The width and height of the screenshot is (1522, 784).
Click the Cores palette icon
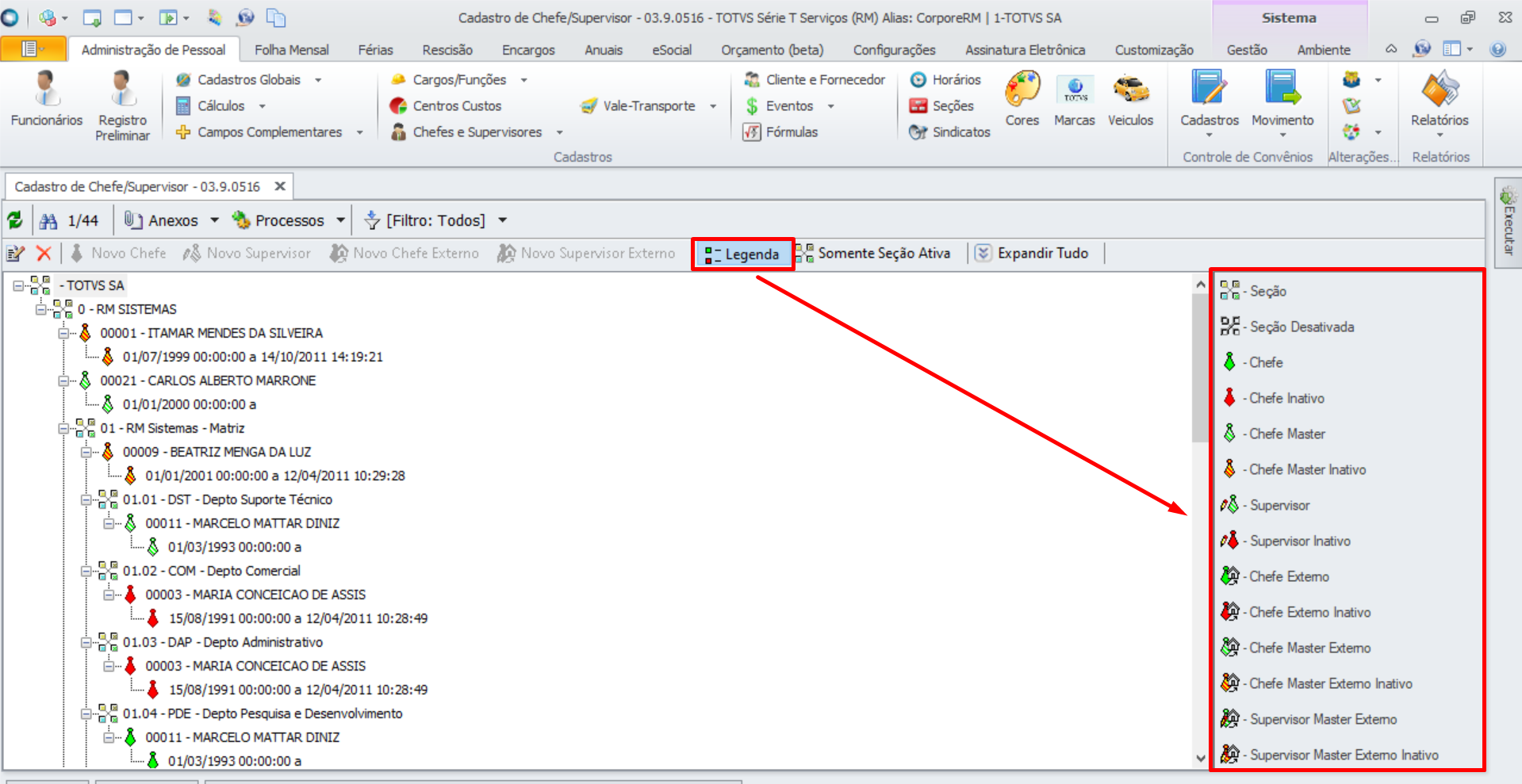[1022, 99]
